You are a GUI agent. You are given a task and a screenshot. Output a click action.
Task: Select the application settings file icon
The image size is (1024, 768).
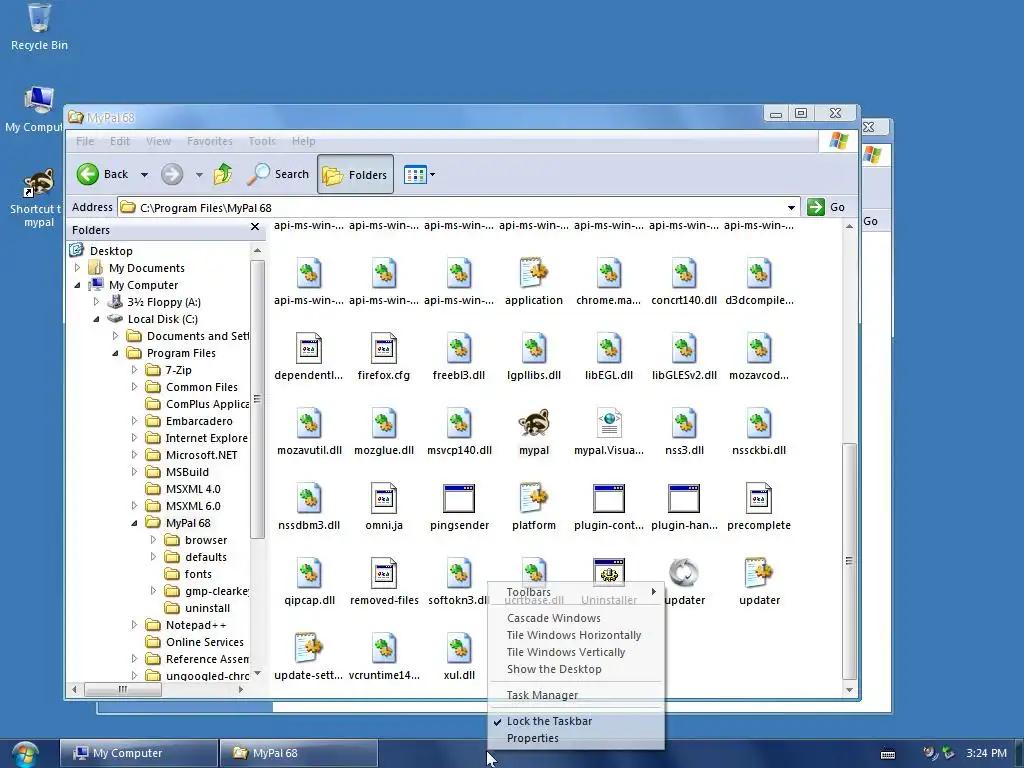click(534, 274)
